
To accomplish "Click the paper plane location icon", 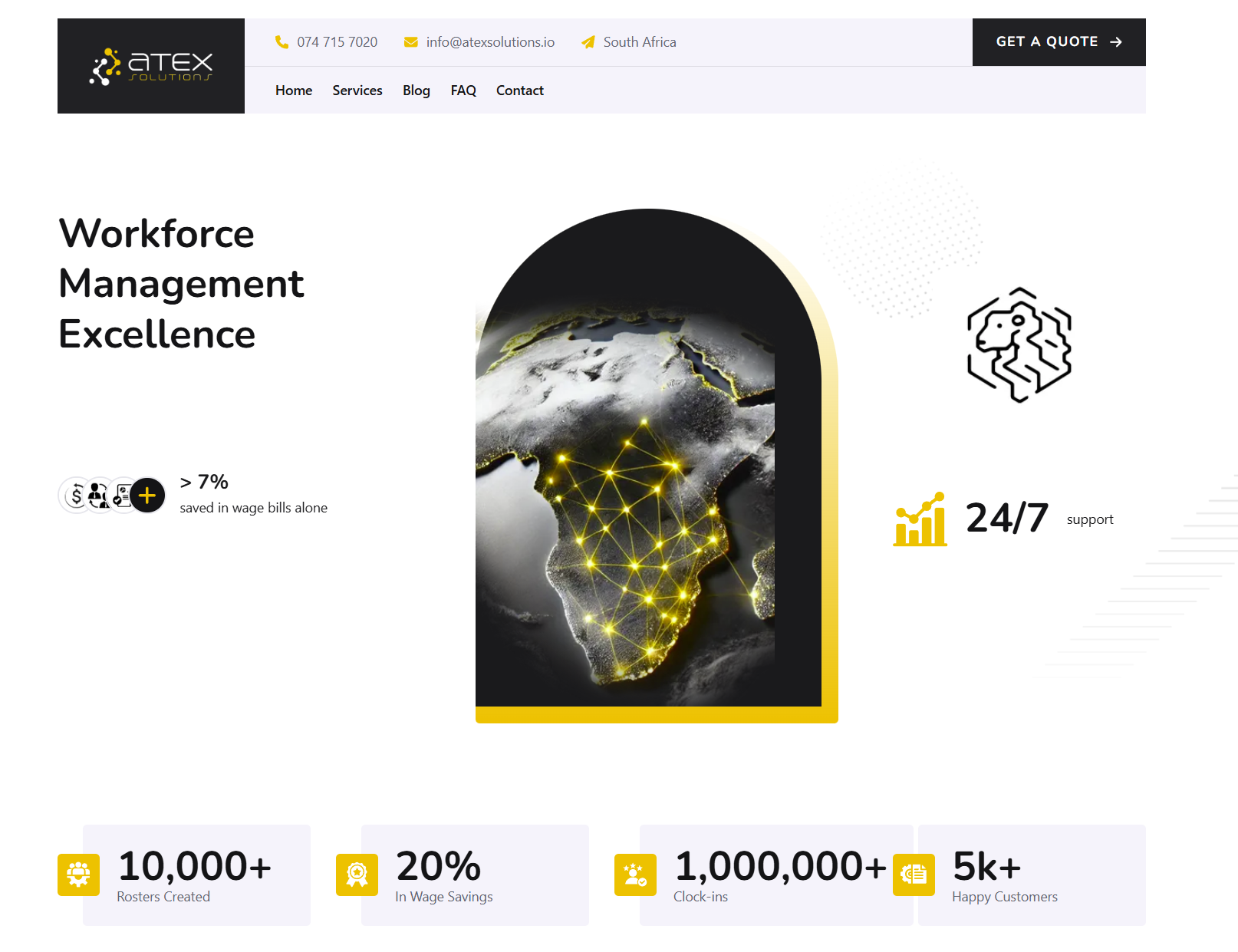I will pyautogui.click(x=588, y=42).
